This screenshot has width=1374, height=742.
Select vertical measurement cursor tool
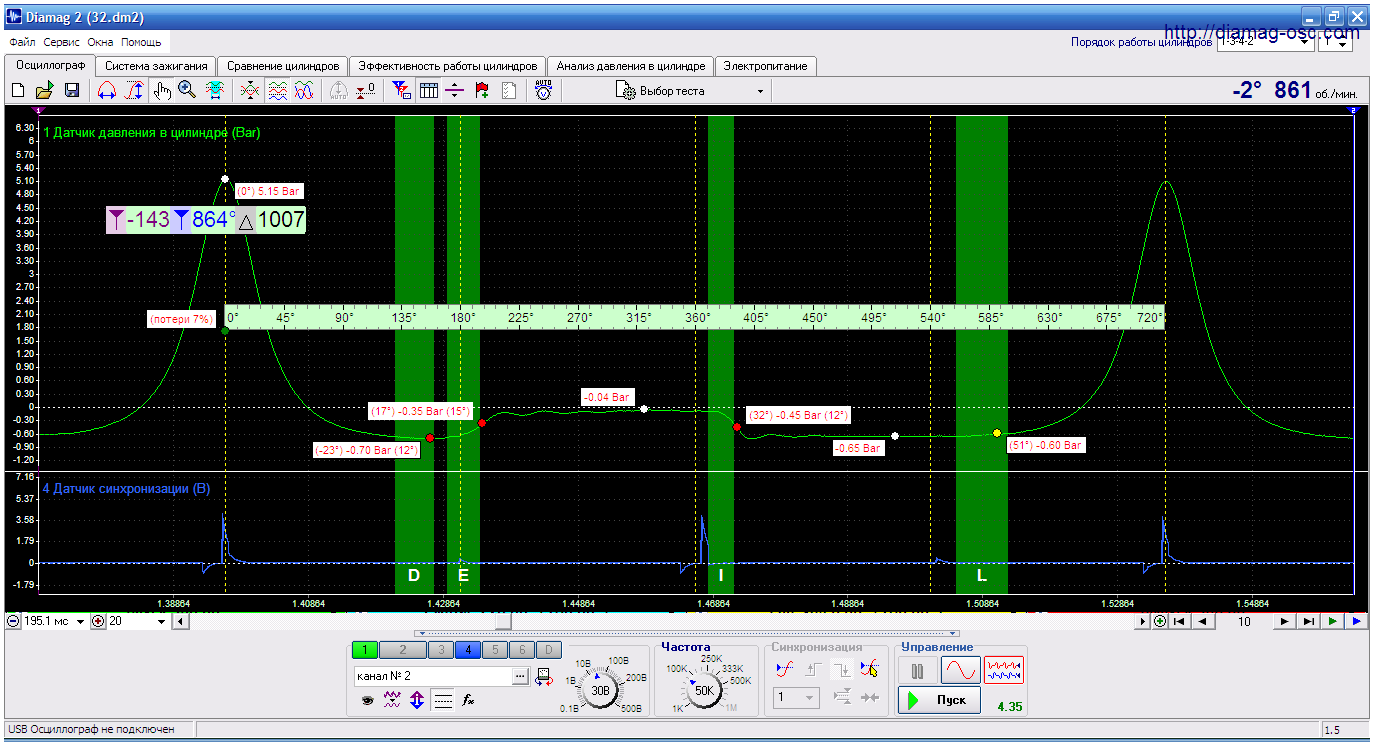tap(134, 90)
